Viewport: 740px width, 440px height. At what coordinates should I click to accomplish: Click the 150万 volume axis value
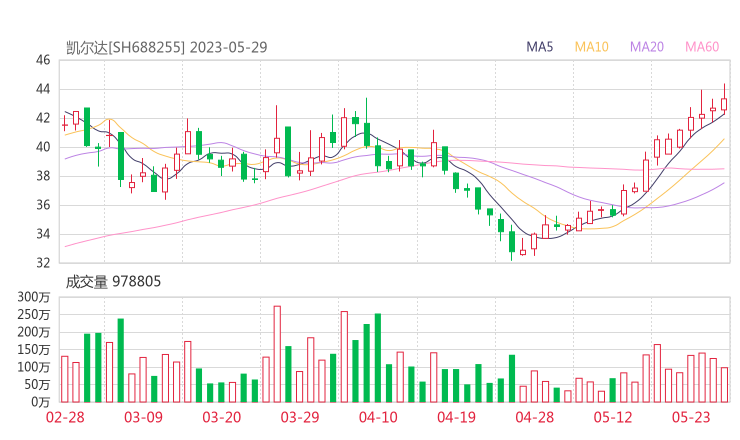(x=34, y=349)
